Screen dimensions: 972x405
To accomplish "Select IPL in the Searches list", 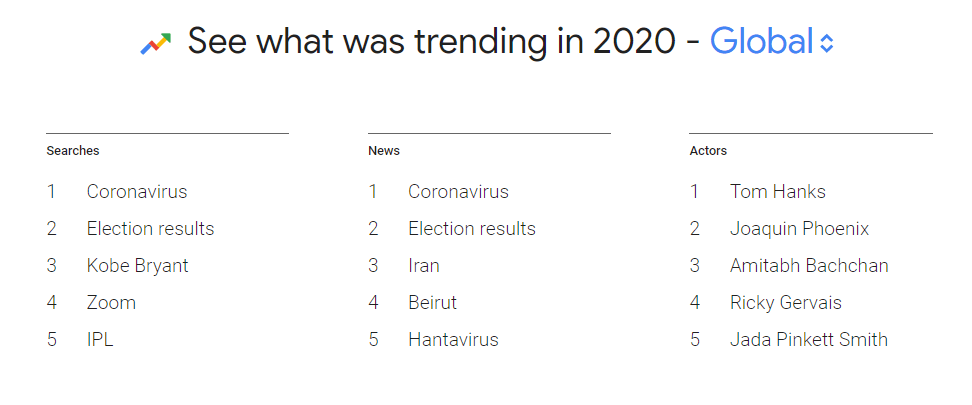I will 100,340.
